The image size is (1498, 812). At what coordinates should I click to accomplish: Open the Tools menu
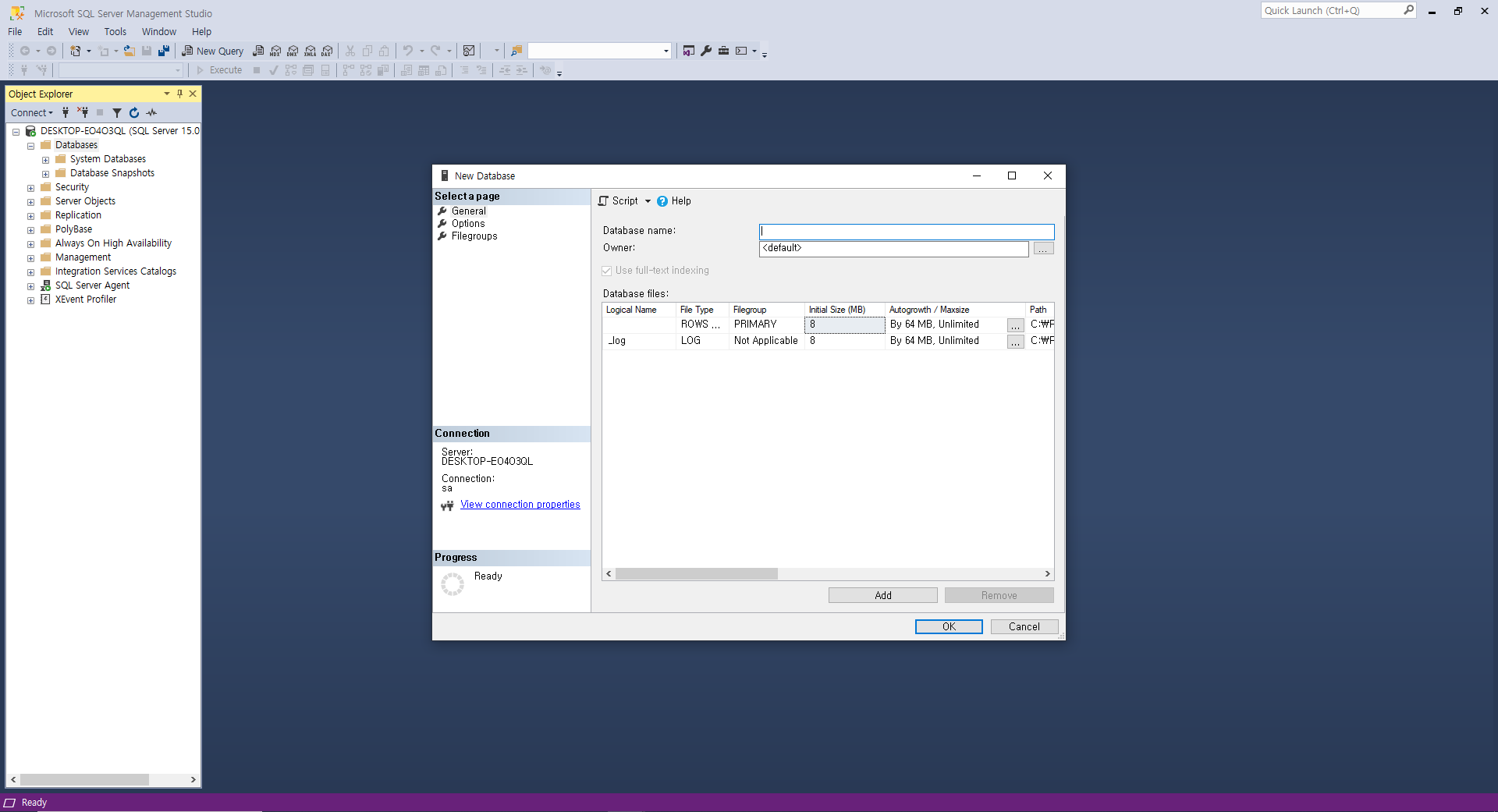[x=115, y=32]
